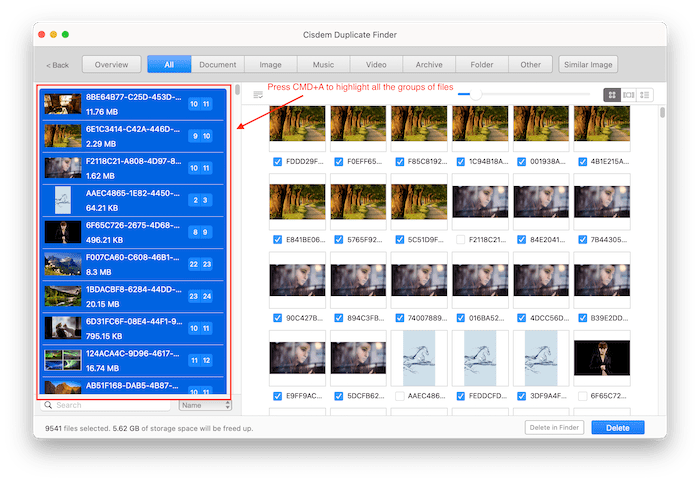The height and width of the screenshot is (482, 700).
Task: Click the select-all checklist icon
Action: (x=258, y=95)
